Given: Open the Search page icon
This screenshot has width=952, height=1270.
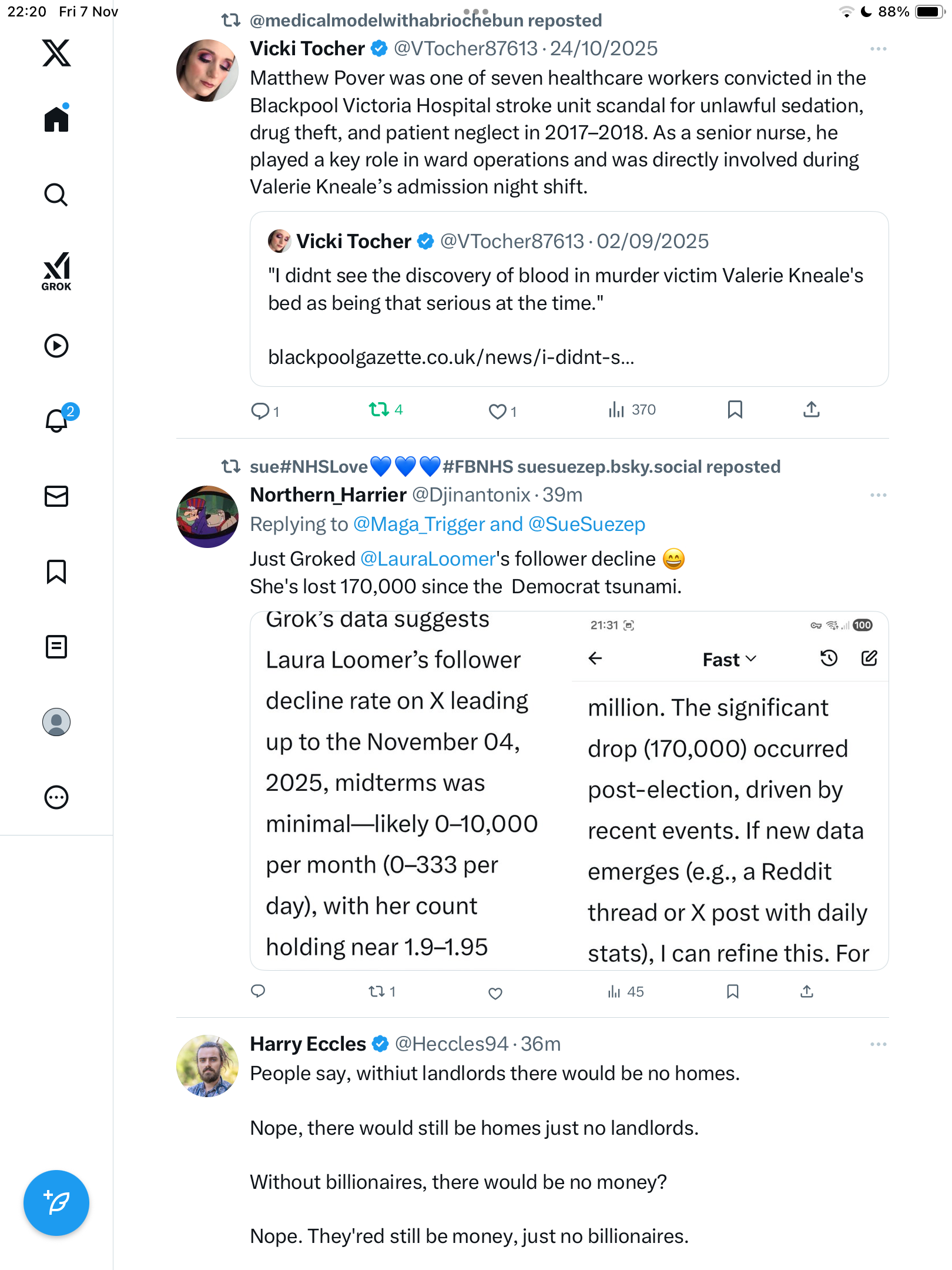Looking at the screenshot, I should 56,195.
